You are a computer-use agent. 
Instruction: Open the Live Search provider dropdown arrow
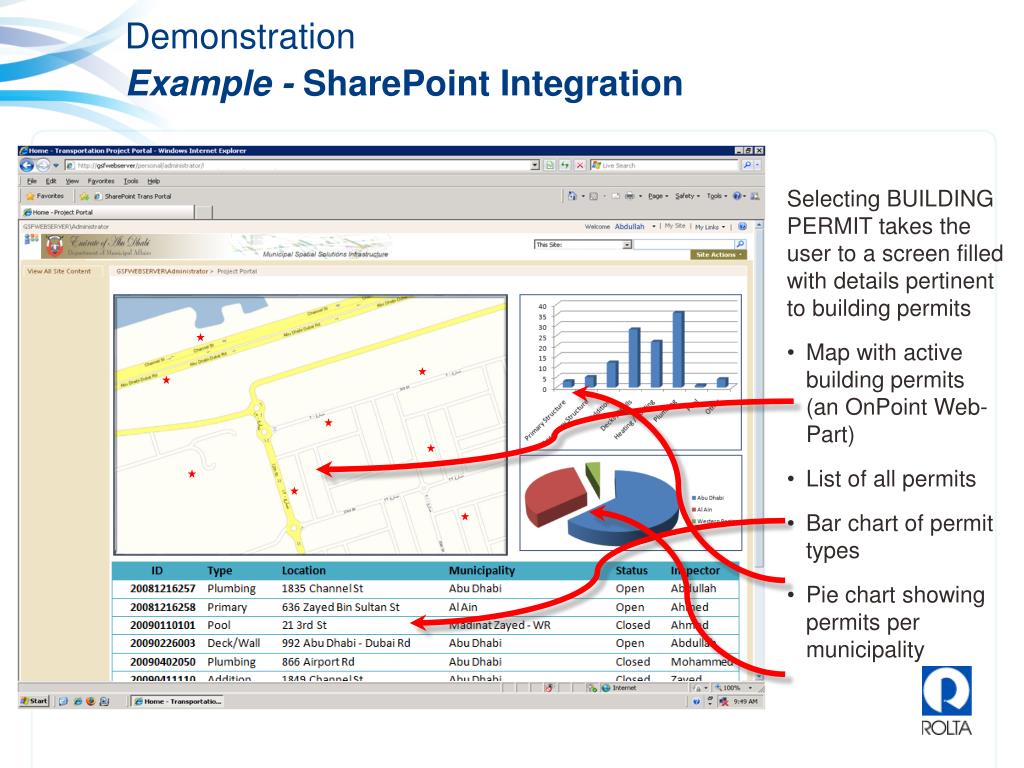click(x=758, y=165)
